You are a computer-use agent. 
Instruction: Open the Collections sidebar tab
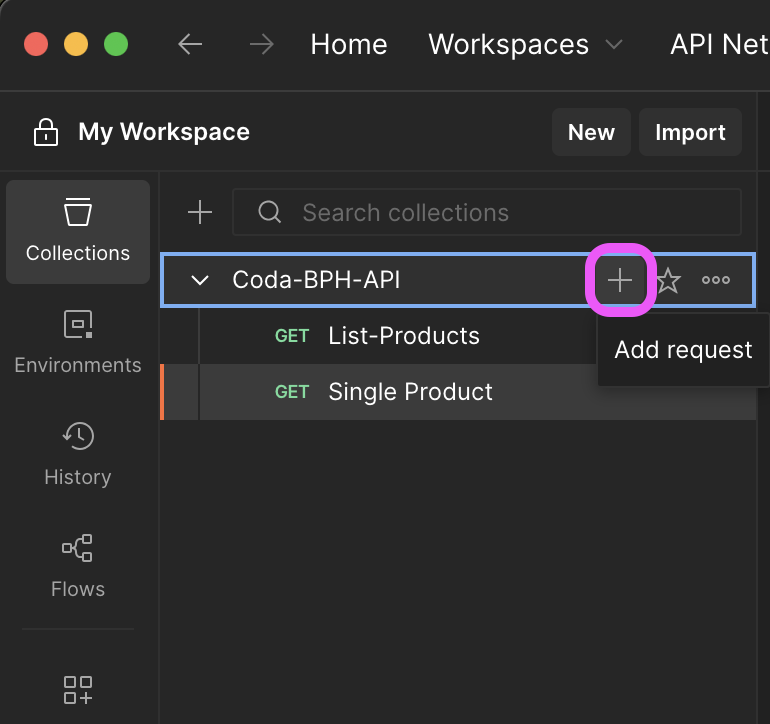click(x=78, y=231)
